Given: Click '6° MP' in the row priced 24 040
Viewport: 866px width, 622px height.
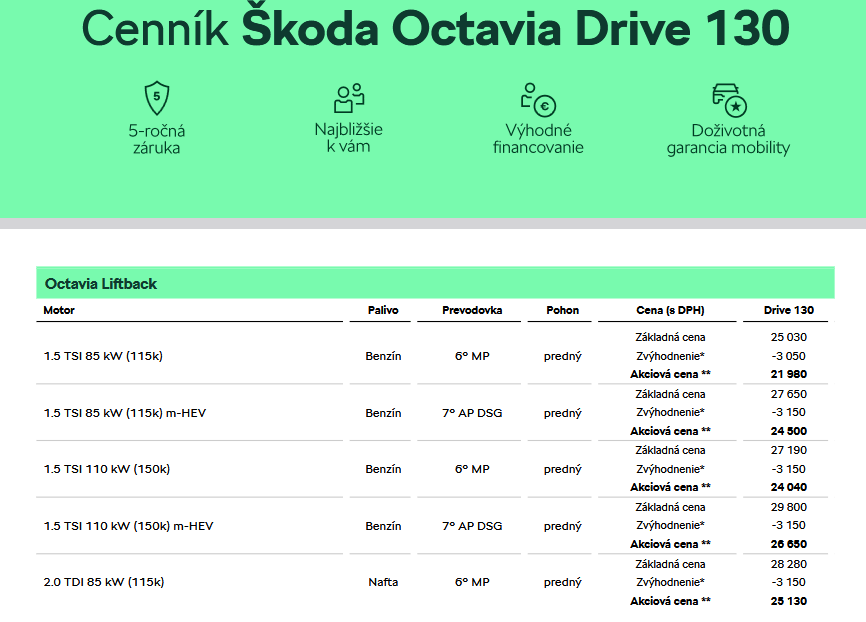Looking at the screenshot, I should (x=472, y=469).
